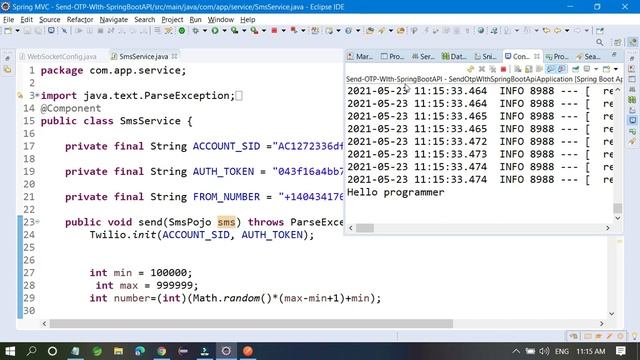Click the red Stop toolbar icon
This screenshot has height=360, width=640.
pos(274,31)
